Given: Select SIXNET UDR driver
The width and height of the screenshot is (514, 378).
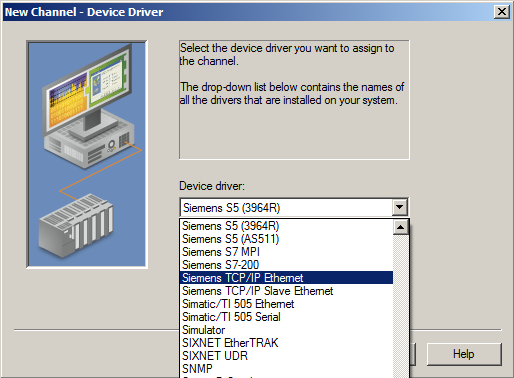Looking at the screenshot, I should click(287, 356).
